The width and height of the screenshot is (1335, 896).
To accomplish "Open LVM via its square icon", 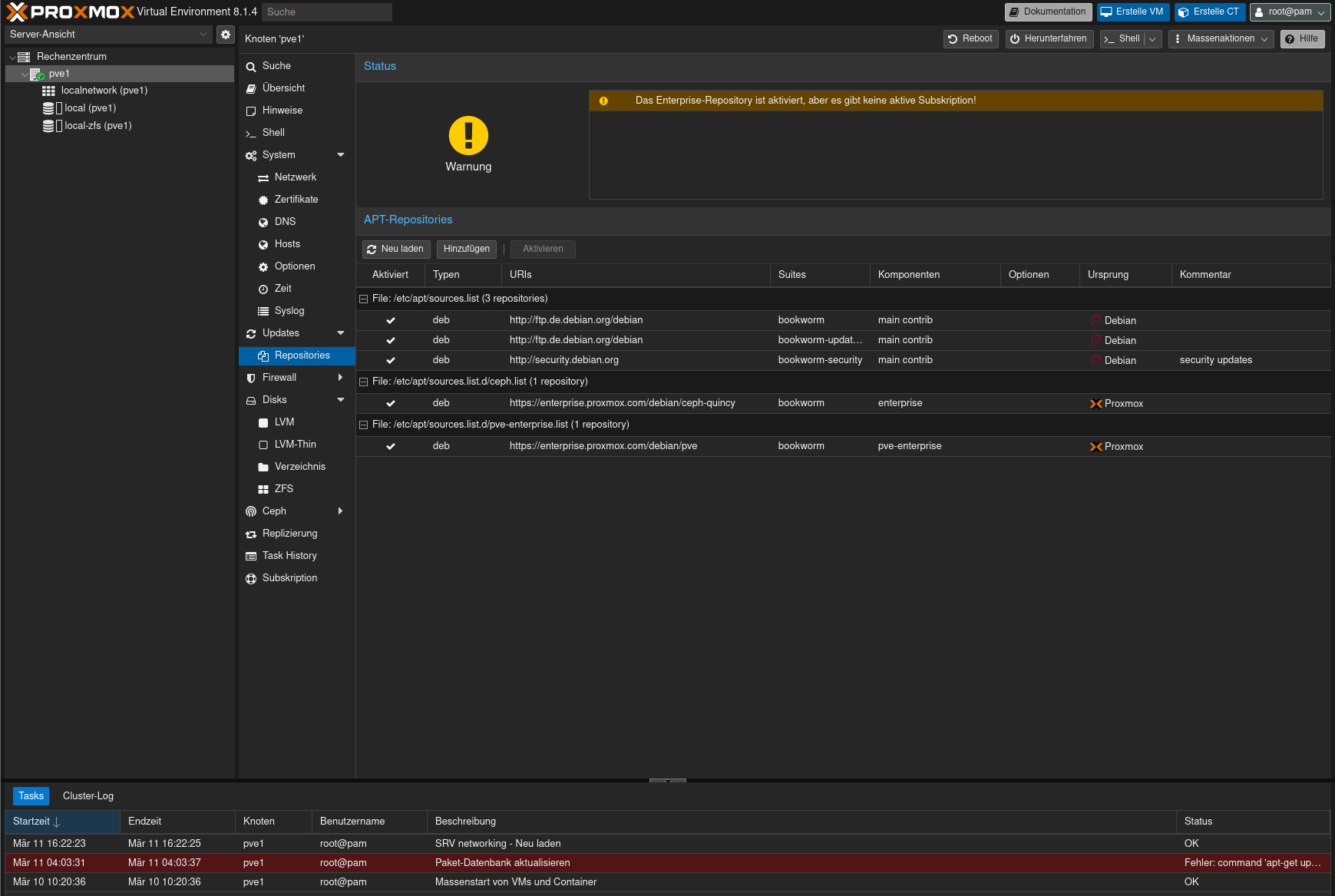I will 263,423.
